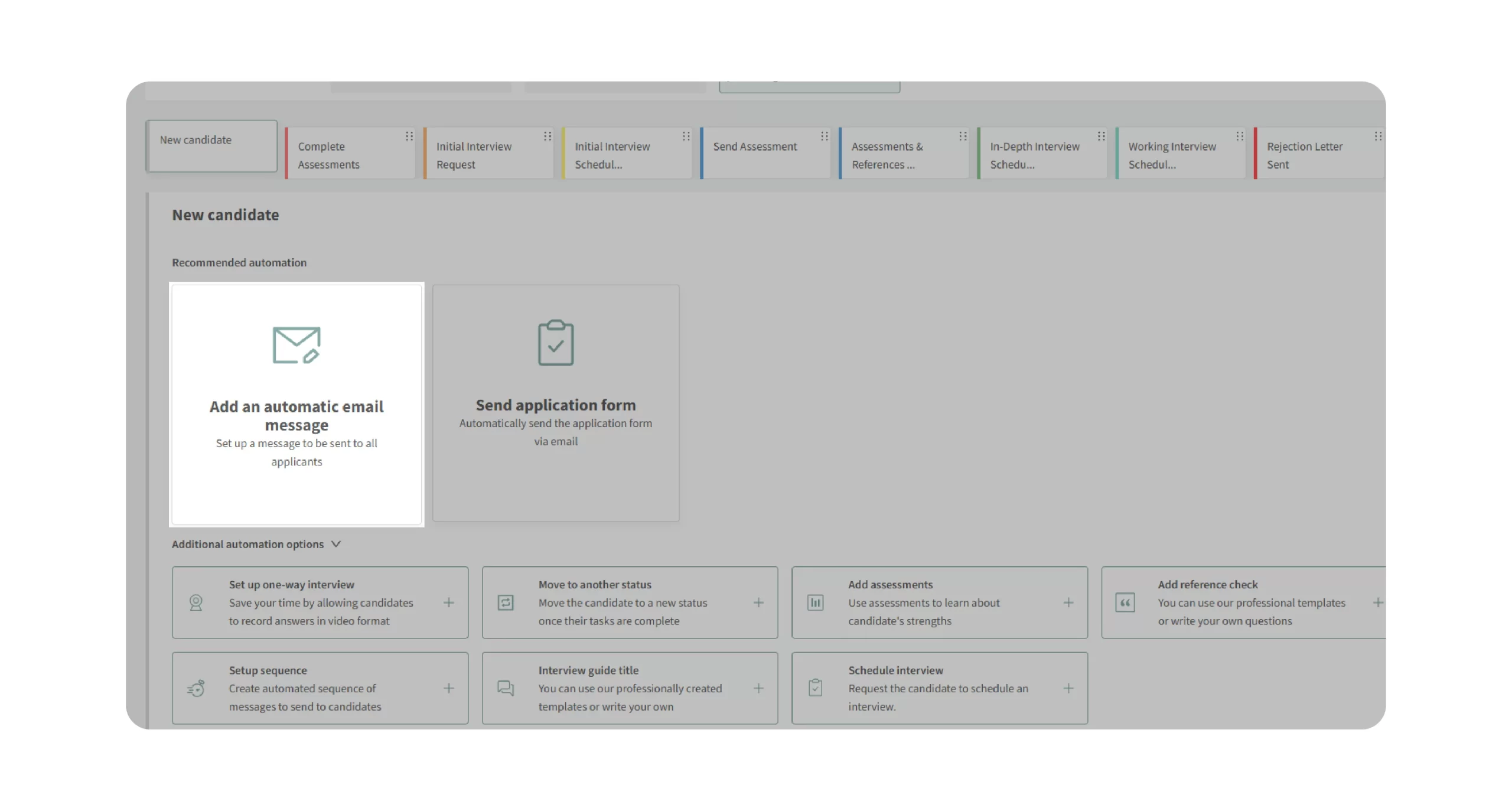Click drag handle on Initial Interview Request
The width and height of the screenshot is (1512, 811).
pyautogui.click(x=548, y=136)
